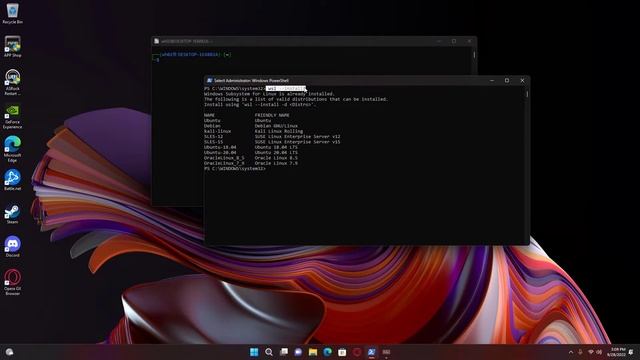Click the highlighted 'wsl --install' command text
640x360 pixels.
pyautogui.click(x=286, y=89)
